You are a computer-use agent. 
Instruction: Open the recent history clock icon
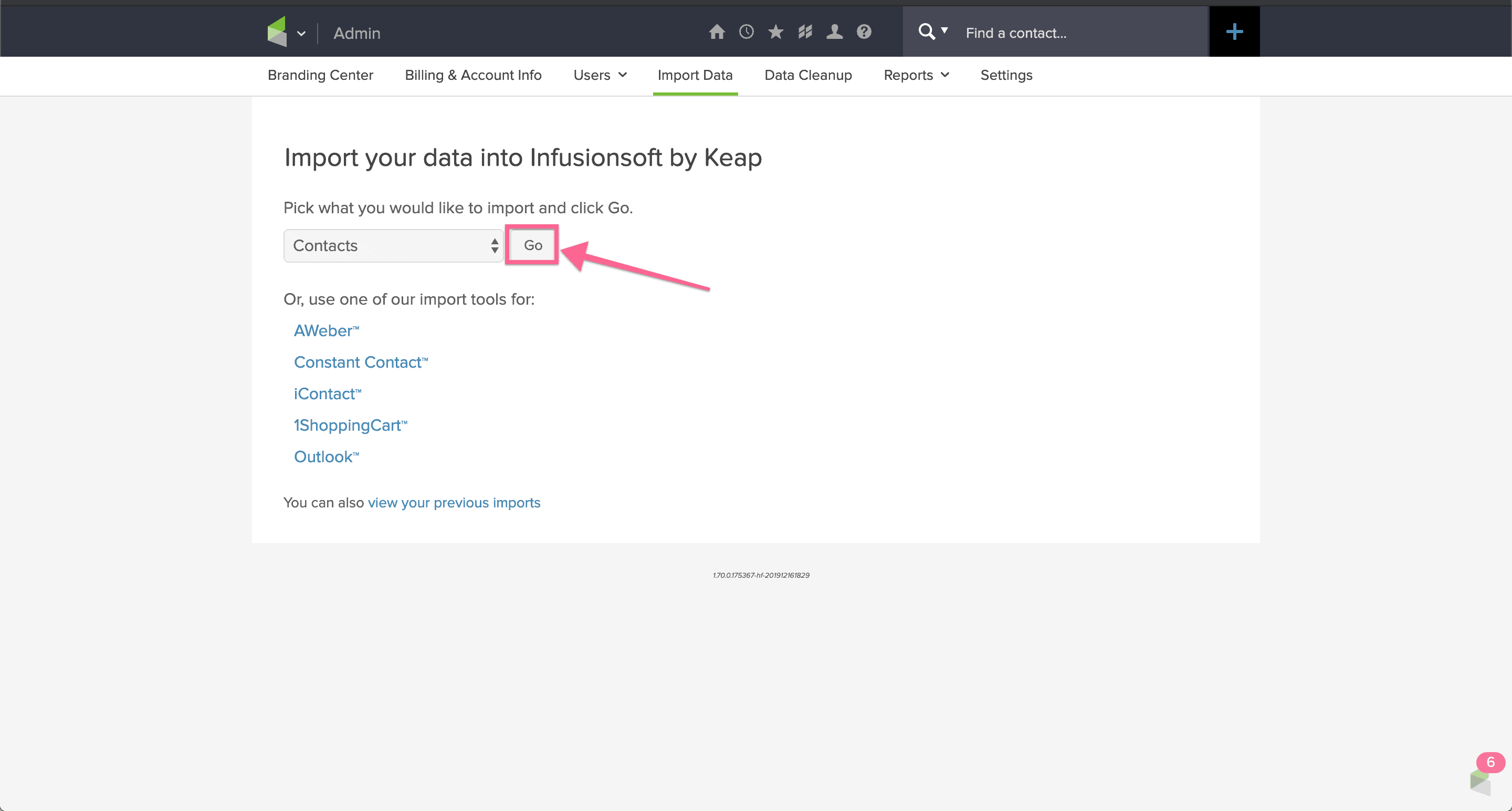tap(746, 32)
